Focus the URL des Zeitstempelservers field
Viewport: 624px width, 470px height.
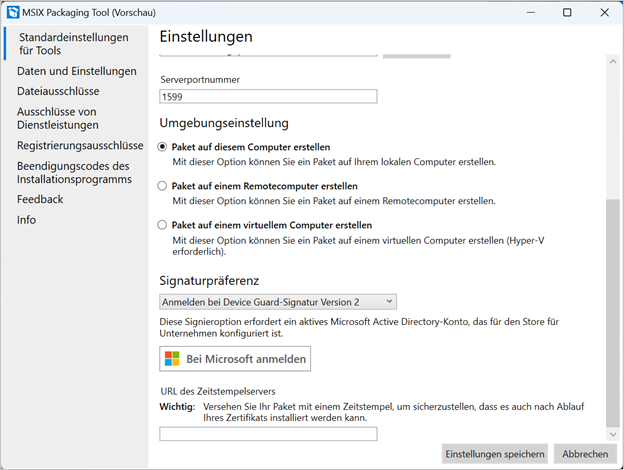[268, 434]
